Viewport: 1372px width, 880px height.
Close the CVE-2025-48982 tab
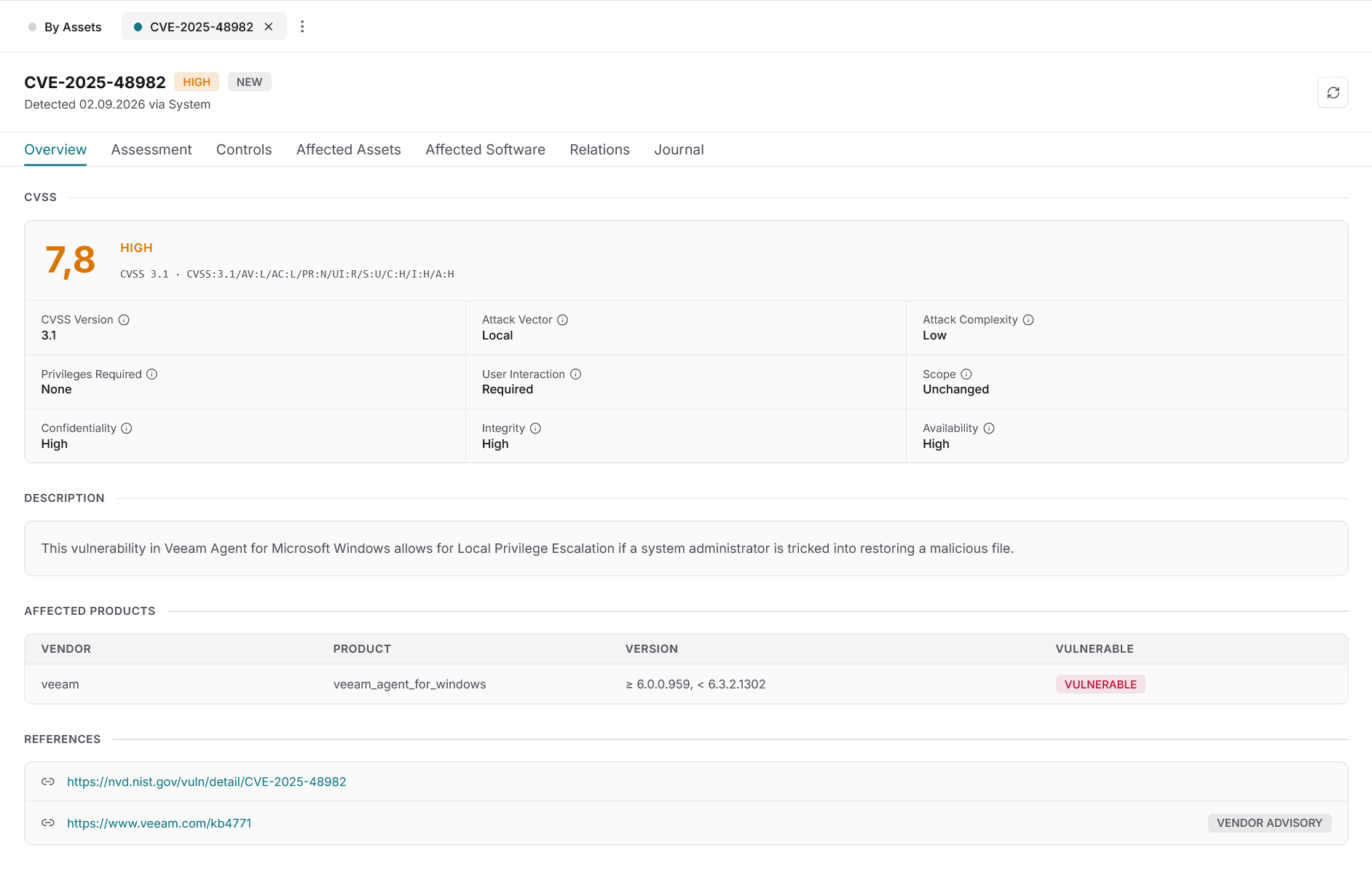coord(269,27)
